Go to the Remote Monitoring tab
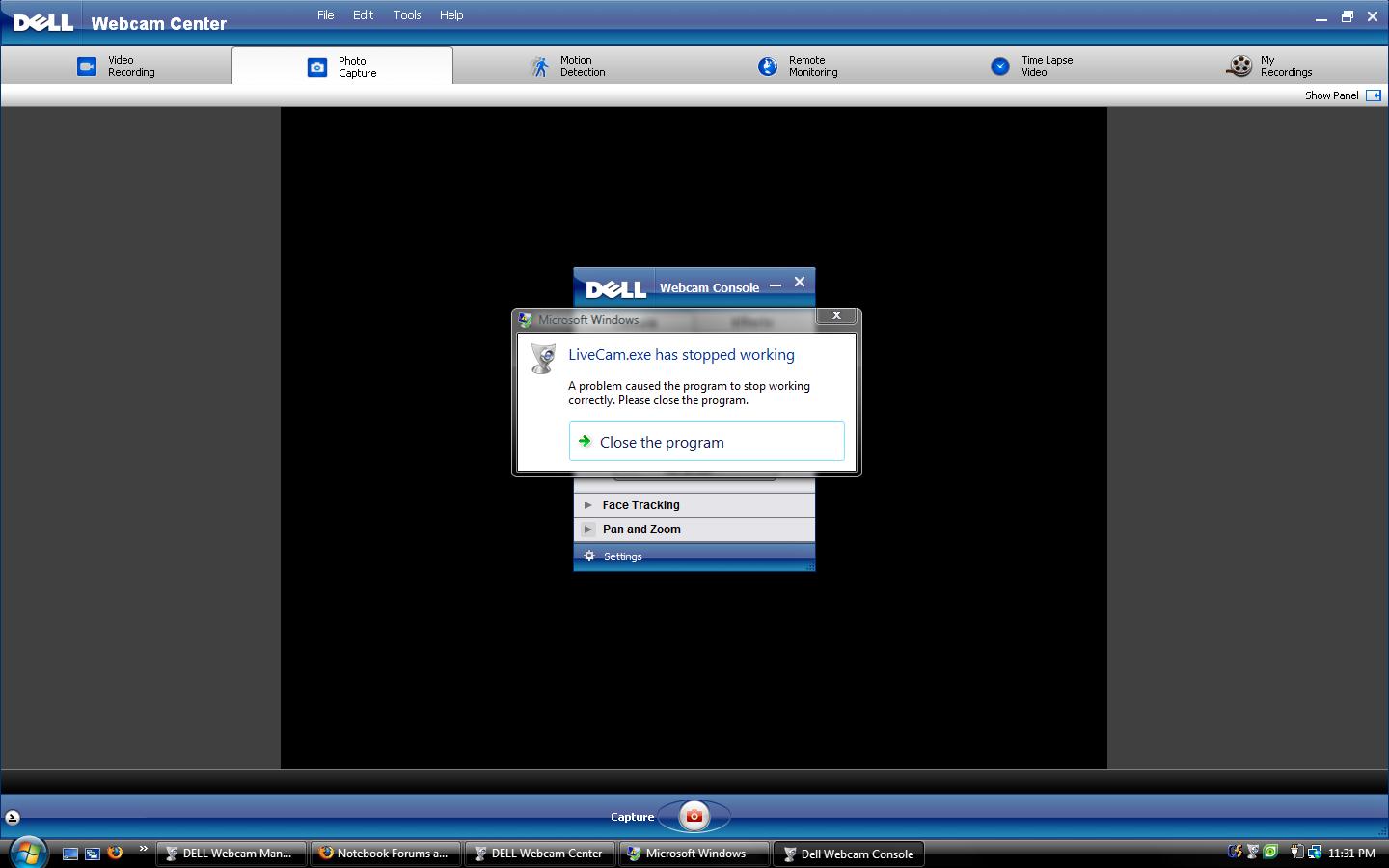Image resolution: width=1389 pixels, height=868 pixels. pyautogui.click(x=798, y=66)
